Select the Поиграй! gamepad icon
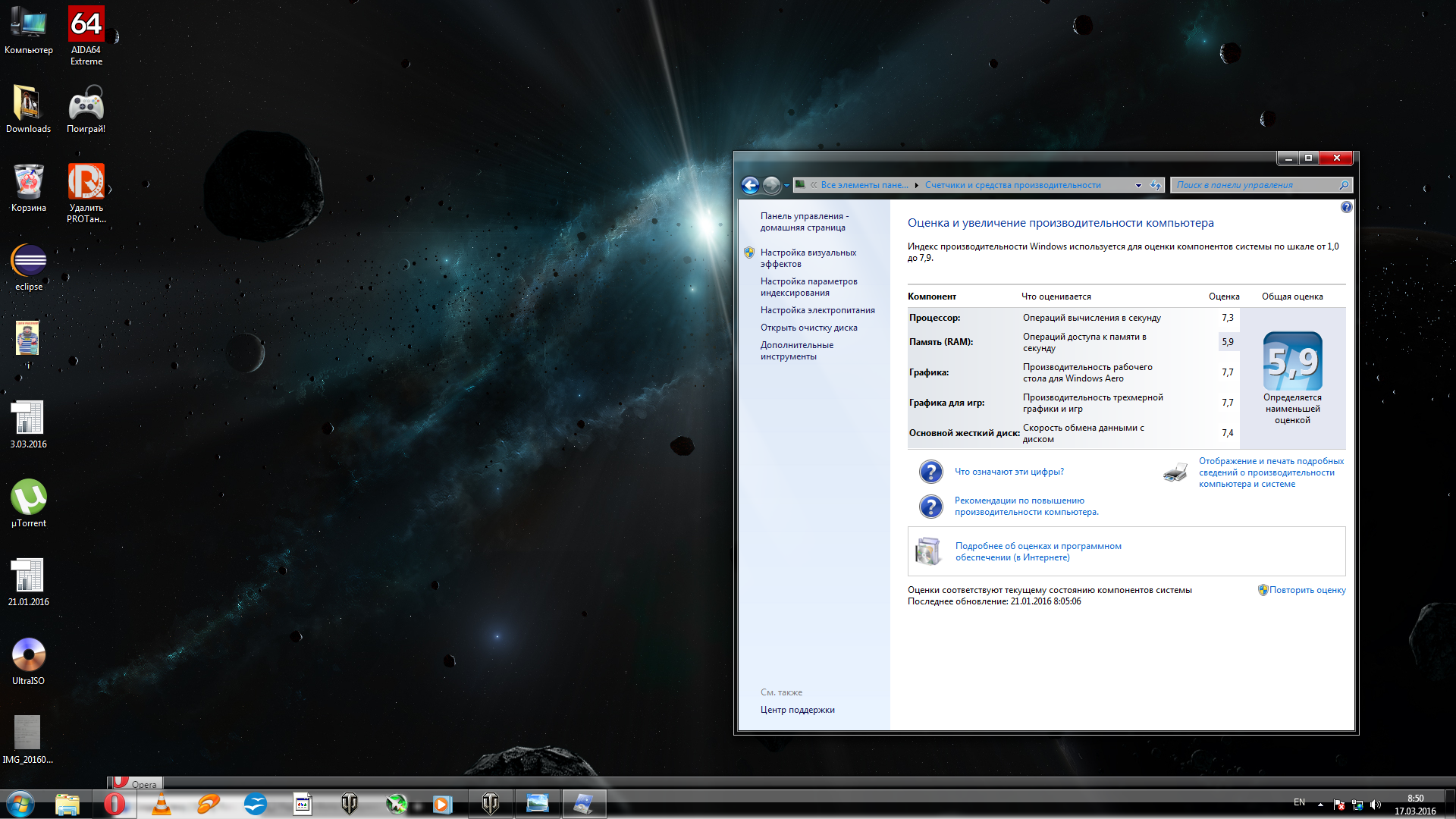 click(x=86, y=108)
